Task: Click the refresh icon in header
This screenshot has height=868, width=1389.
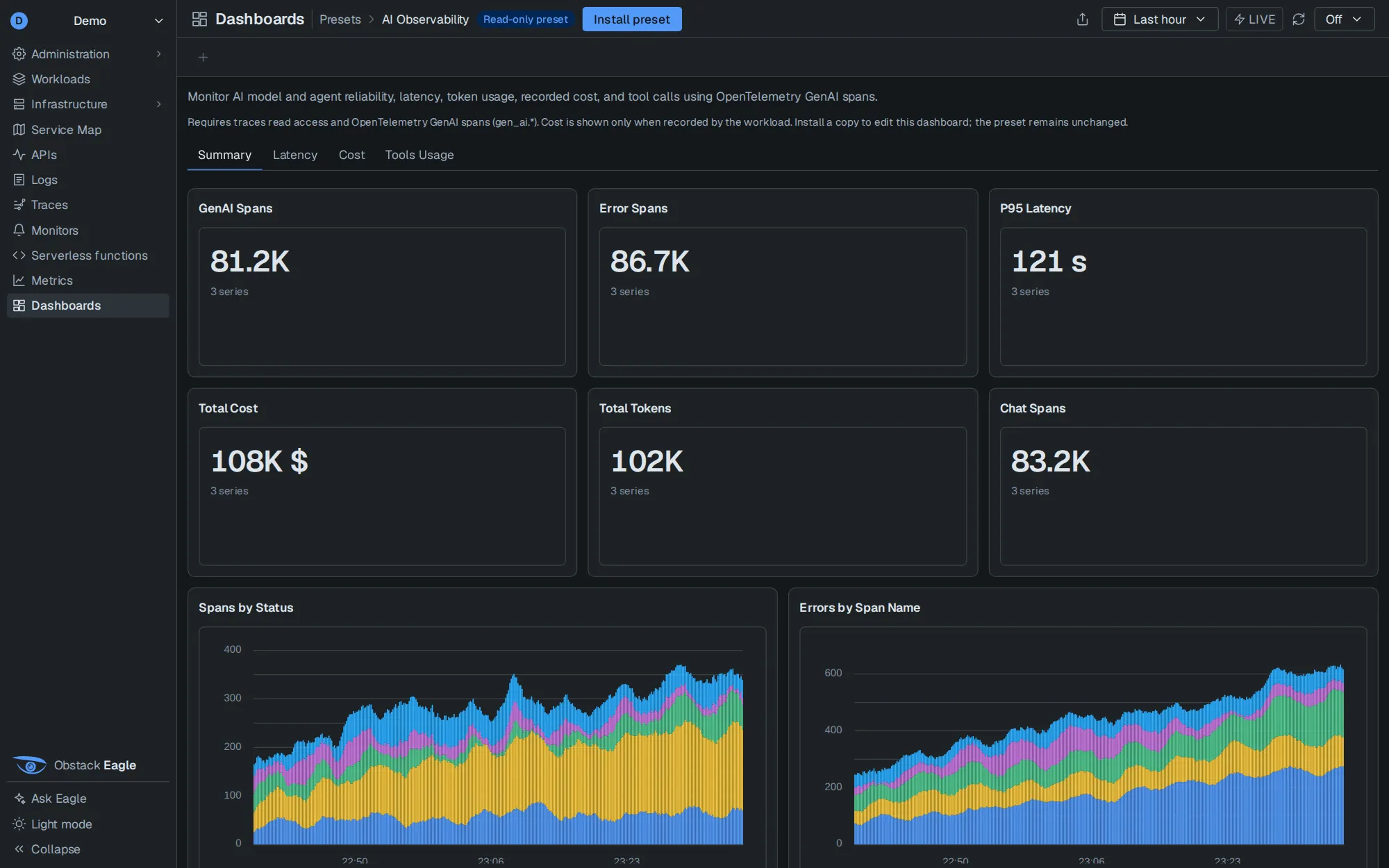Action: click(x=1299, y=19)
